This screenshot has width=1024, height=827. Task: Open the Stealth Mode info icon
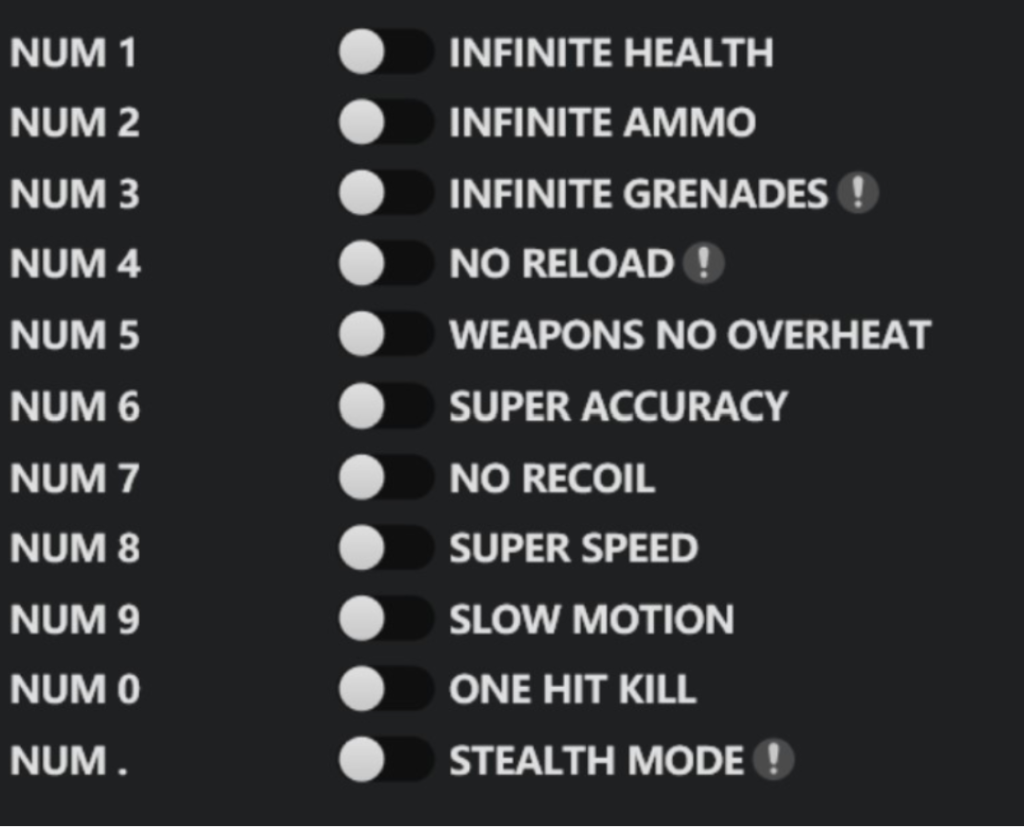click(x=772, y=761)
